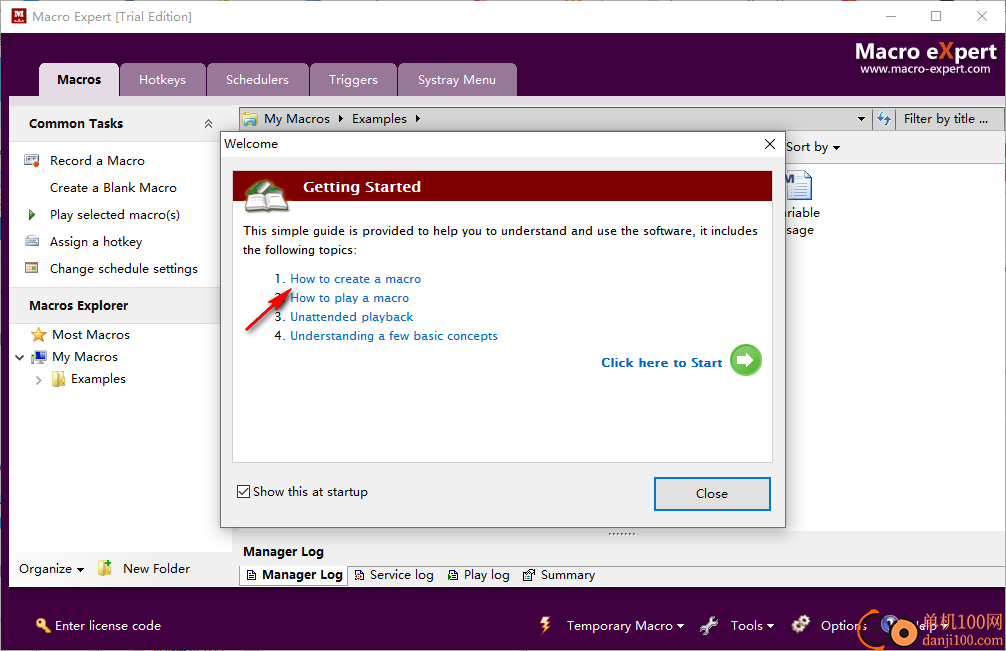Click the Service log tab icon
The height and width of the screenshot is (651, 1006).
click(x=359, y=575)
